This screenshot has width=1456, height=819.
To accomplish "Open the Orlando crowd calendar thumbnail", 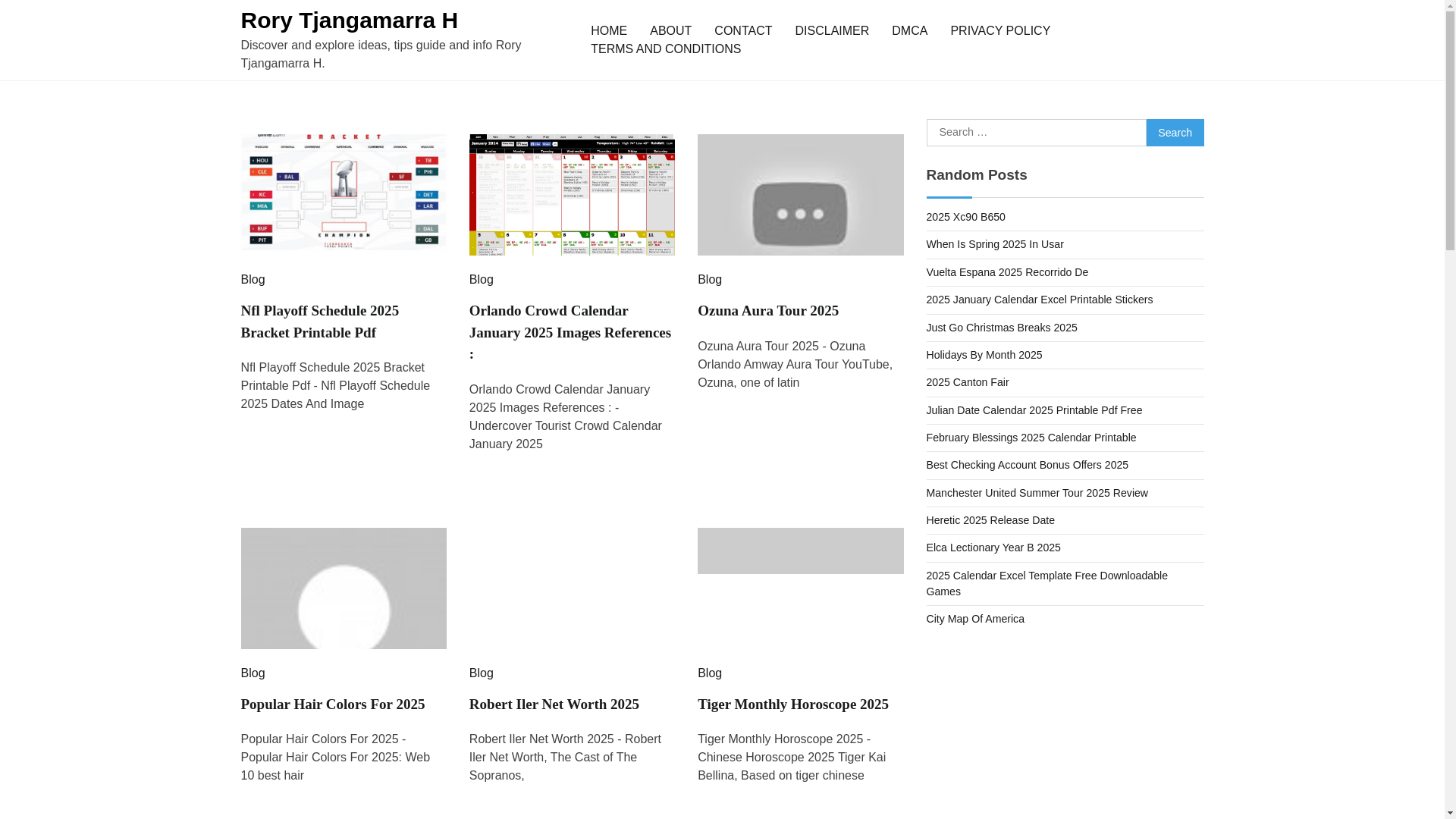I will coord(572,194).
